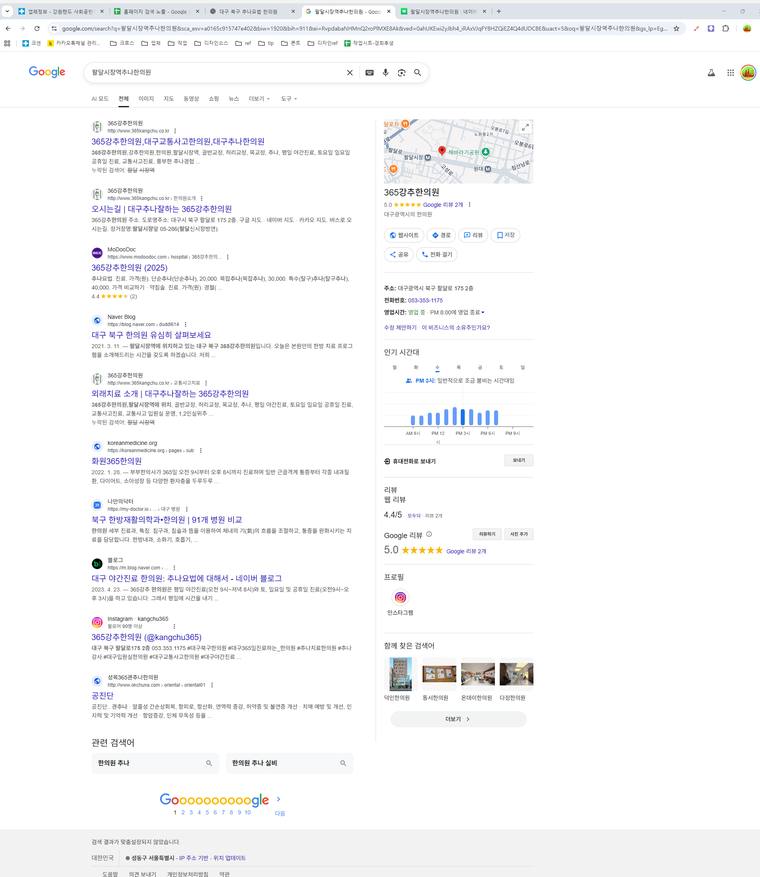Switch to the AI 모드 tab
The height and width of the screenshot is (877, 760).
pos(100,99)
